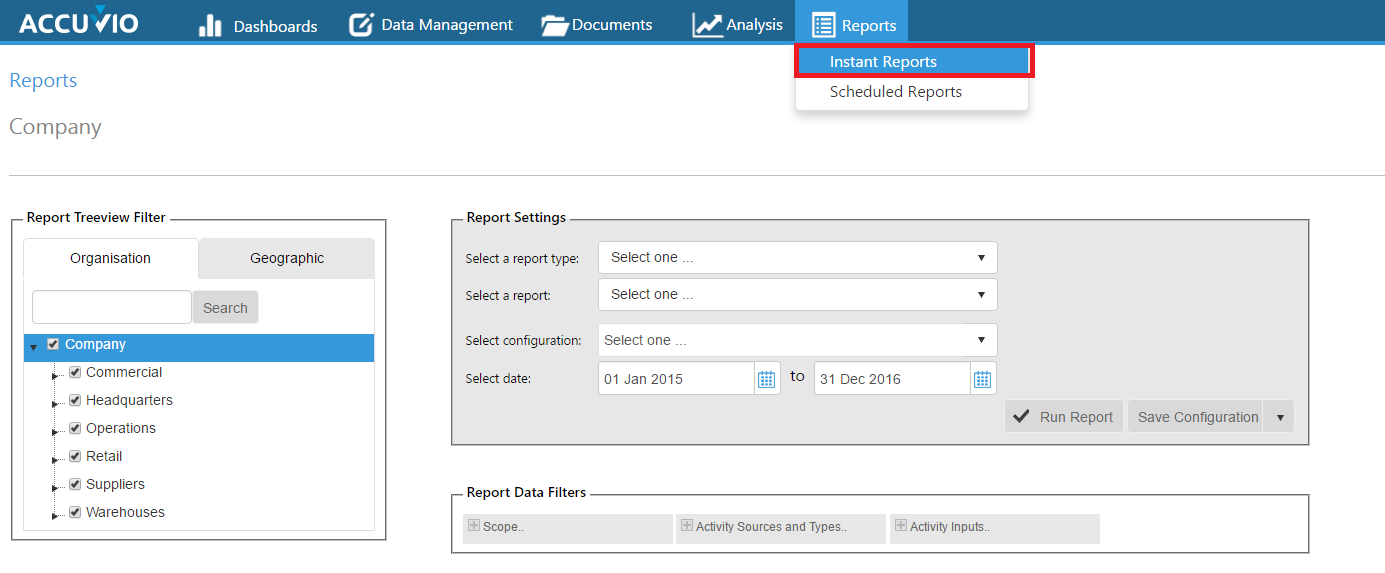Viewport: 1385px width, 573px height.
Task: Open the Select configuration dropdown
Action: (798, 340)
